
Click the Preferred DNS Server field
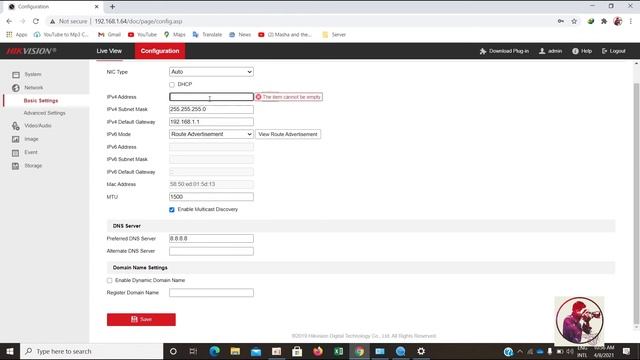point(211,238)
